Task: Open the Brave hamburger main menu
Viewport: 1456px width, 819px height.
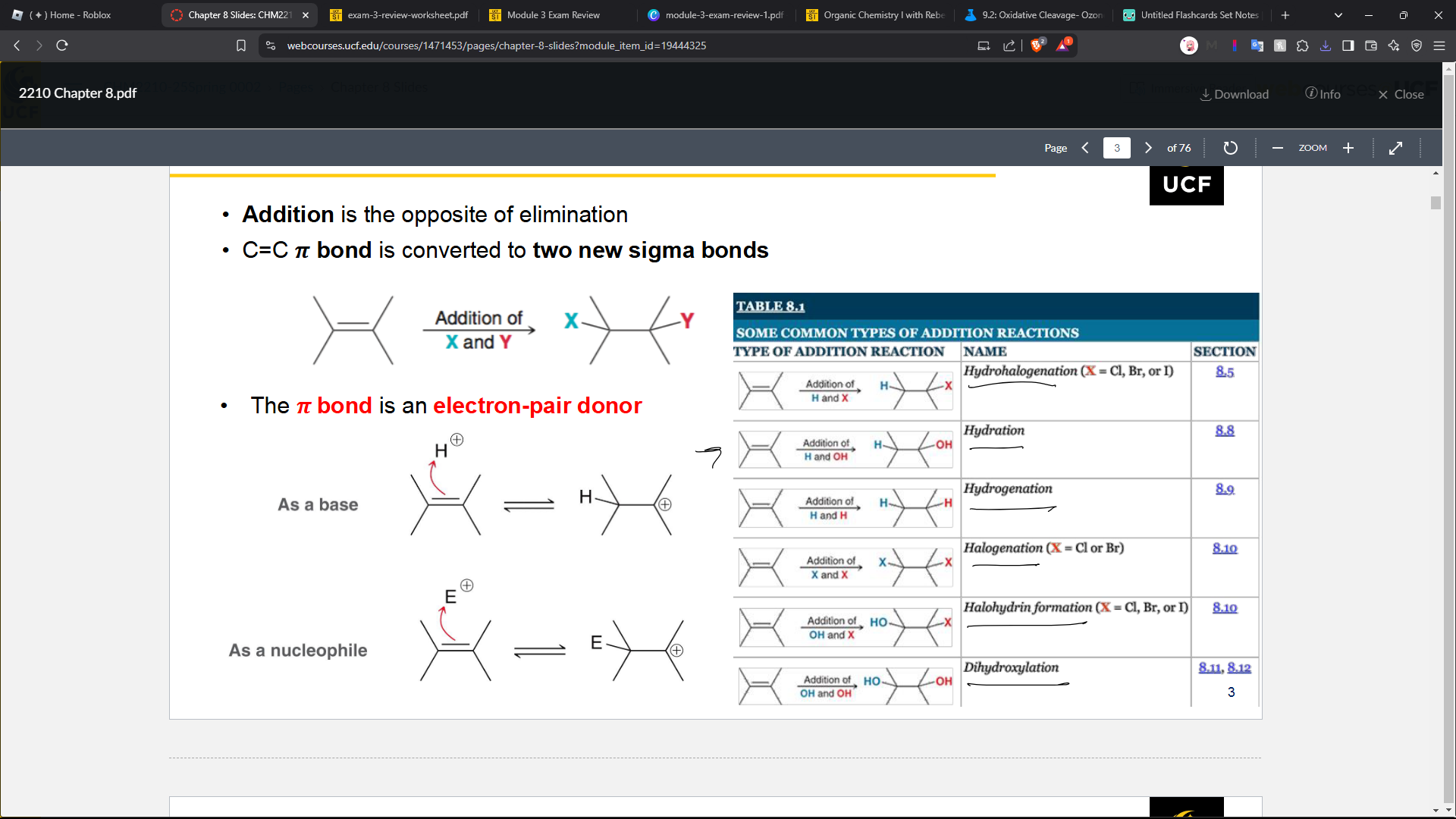Action: [x=1439, y=45]
